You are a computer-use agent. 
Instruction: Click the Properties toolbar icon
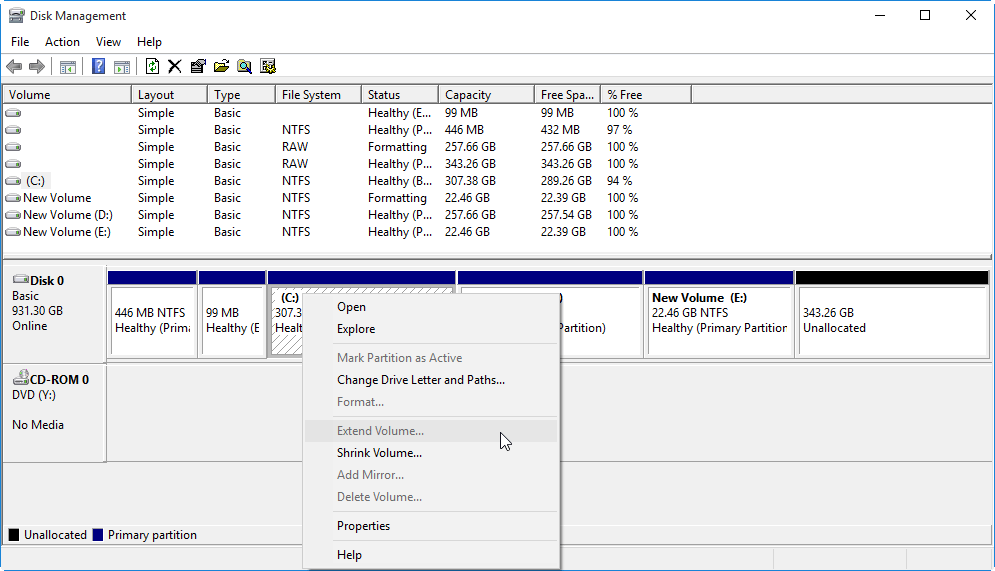click(198, 66)
